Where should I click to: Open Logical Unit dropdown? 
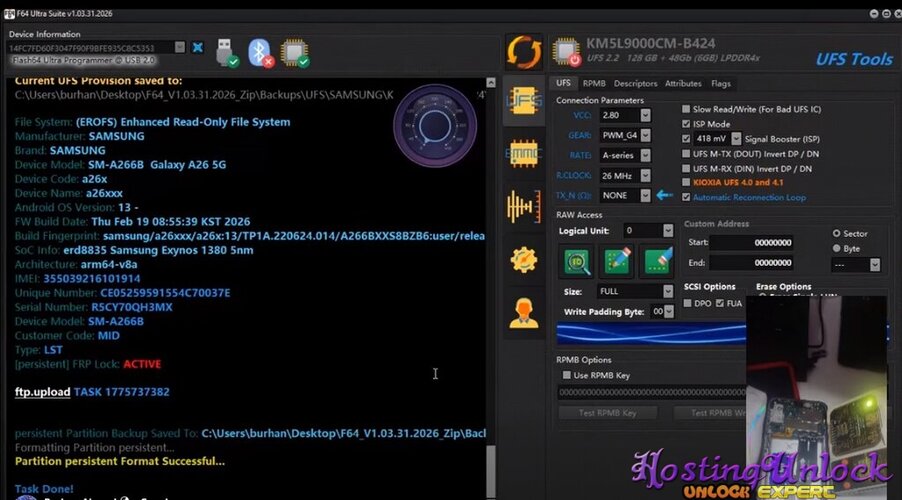point(668,231)
